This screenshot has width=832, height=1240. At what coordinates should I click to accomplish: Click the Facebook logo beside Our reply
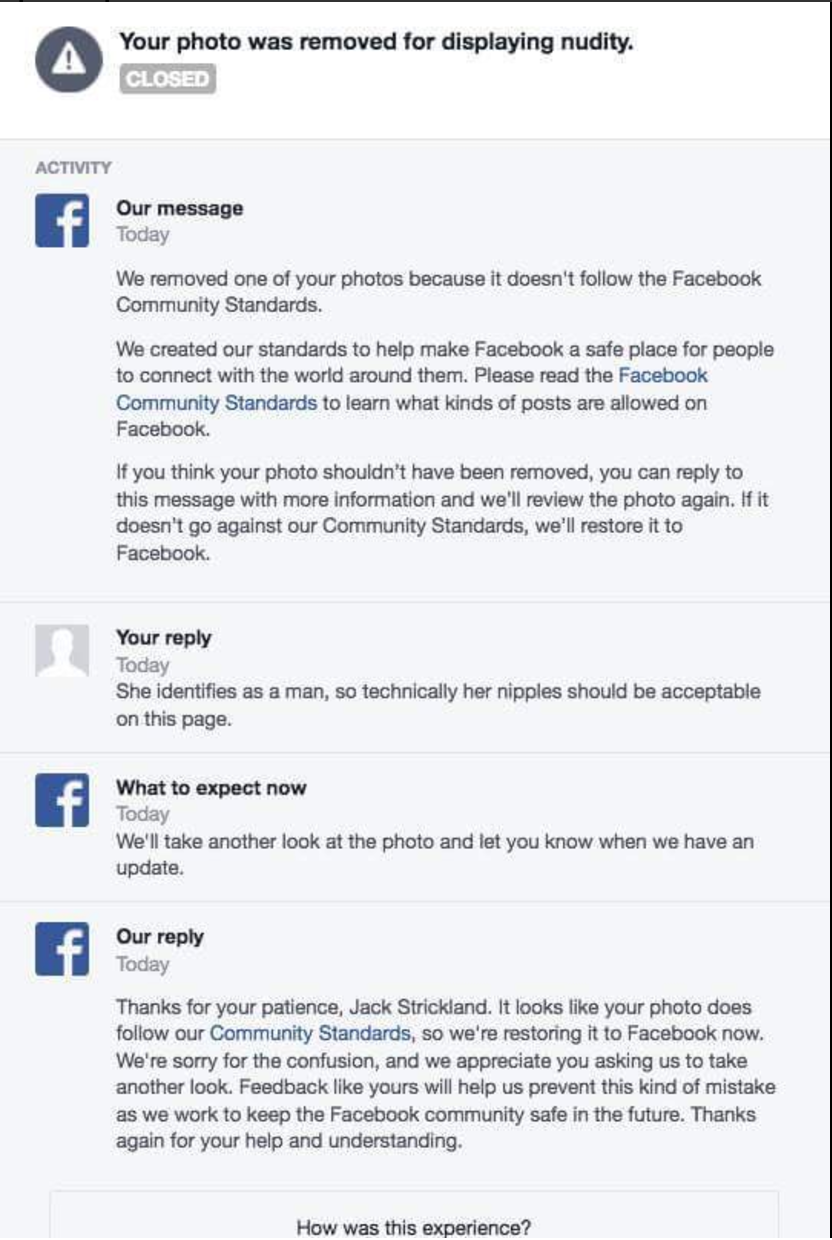pos(62,950)
